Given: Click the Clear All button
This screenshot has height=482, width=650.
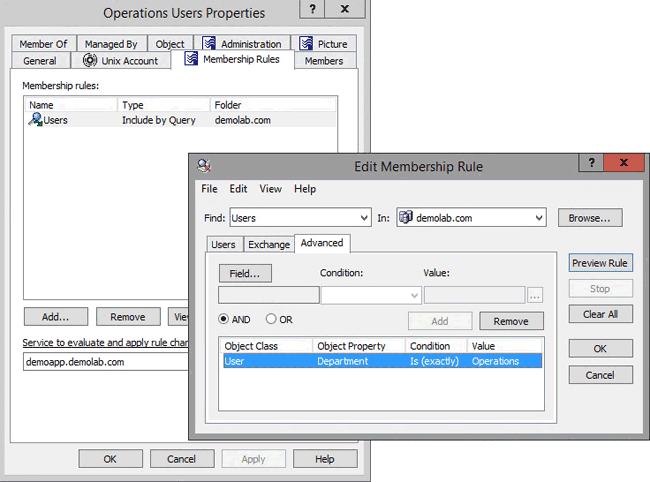Looking at the screenshot, I should [600, 314].
